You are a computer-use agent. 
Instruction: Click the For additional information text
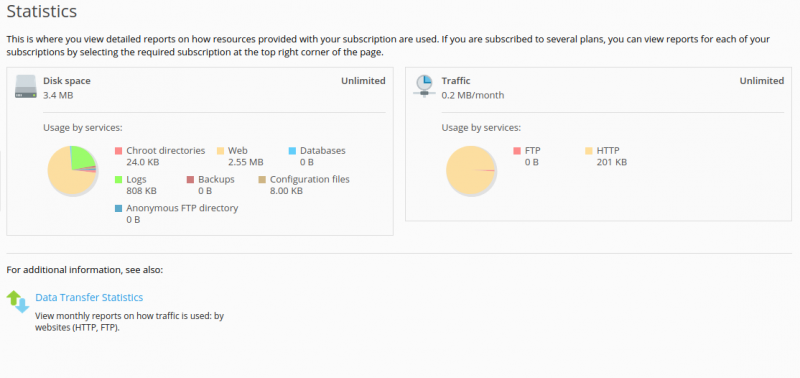click(85, 270)
